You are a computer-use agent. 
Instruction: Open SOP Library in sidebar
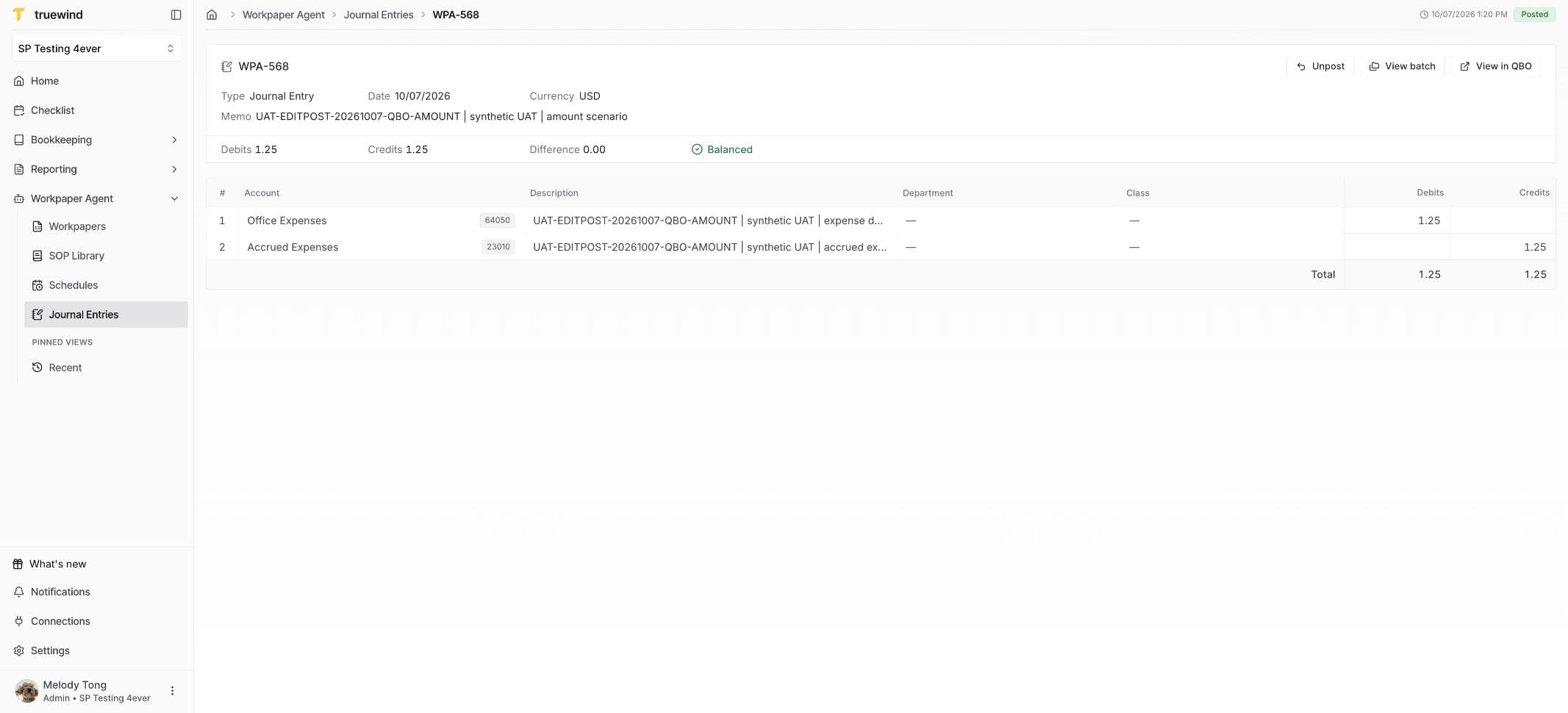tap(106, 256)
